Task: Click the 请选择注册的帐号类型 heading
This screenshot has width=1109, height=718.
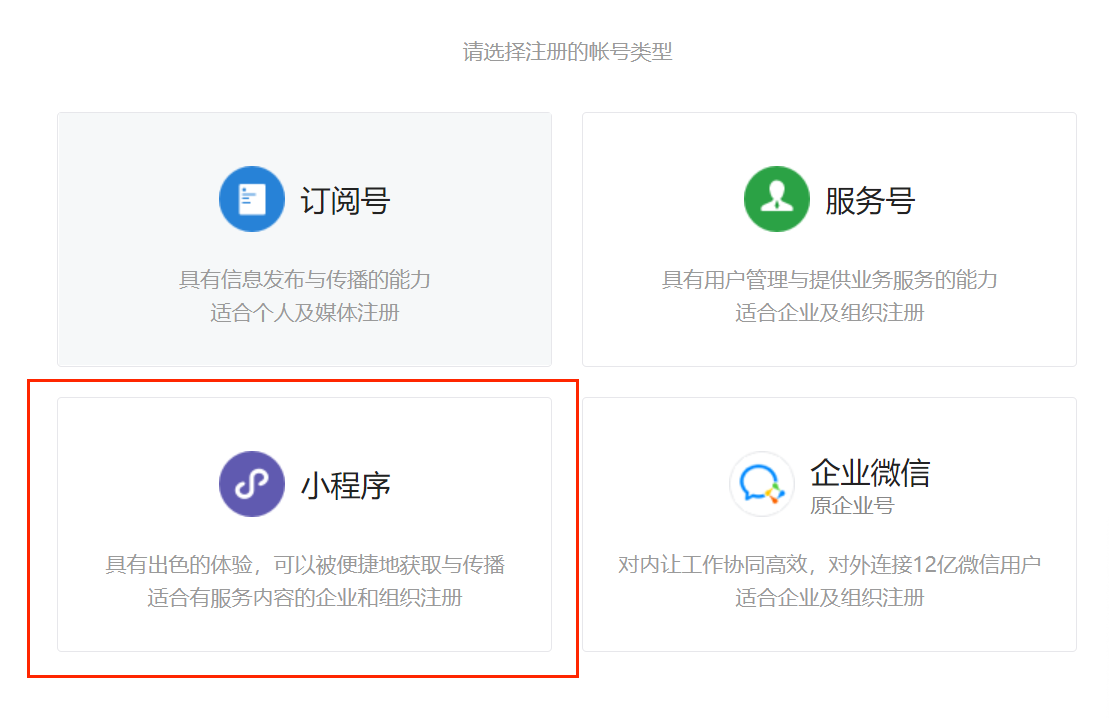Action: point(567,52)
